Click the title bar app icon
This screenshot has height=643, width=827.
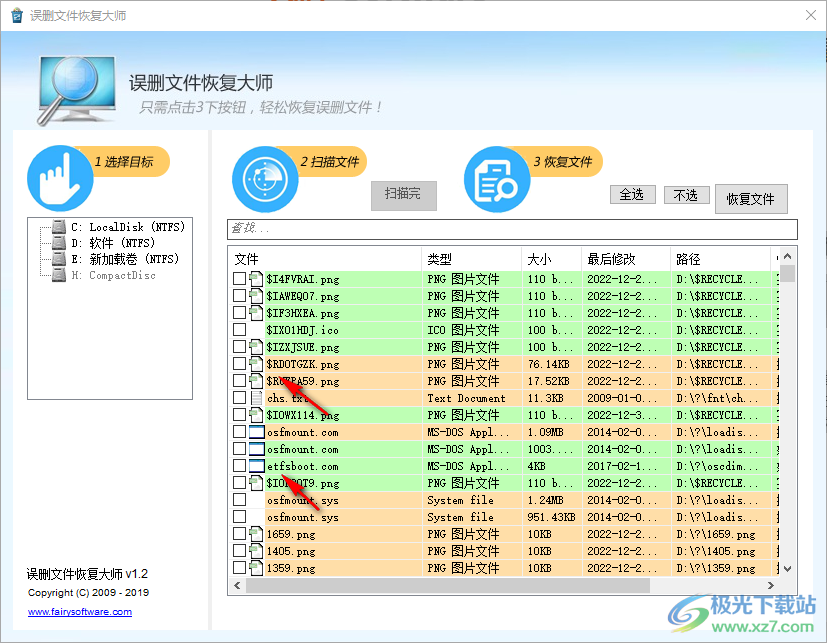pyautogui.click(x=16, y=15)
